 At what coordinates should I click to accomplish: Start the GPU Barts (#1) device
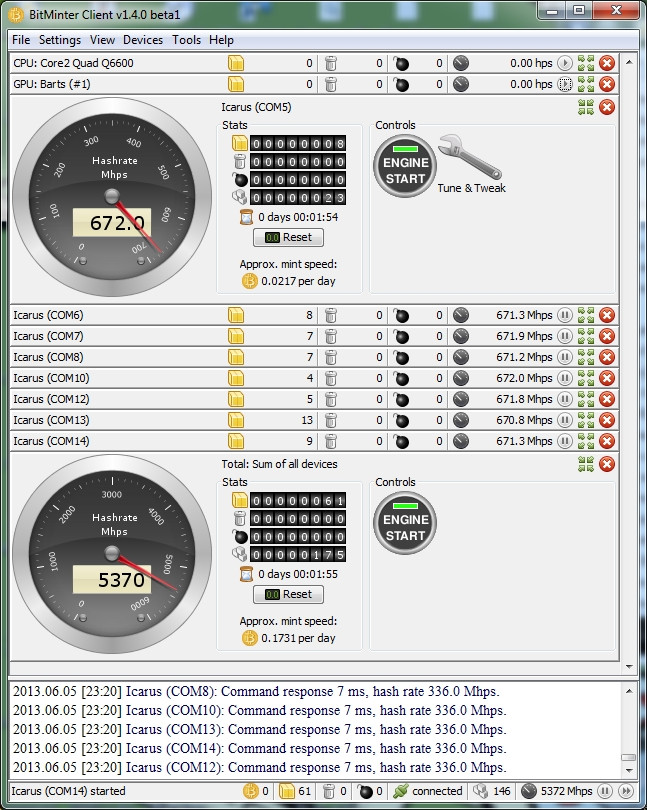pos(565,84)
